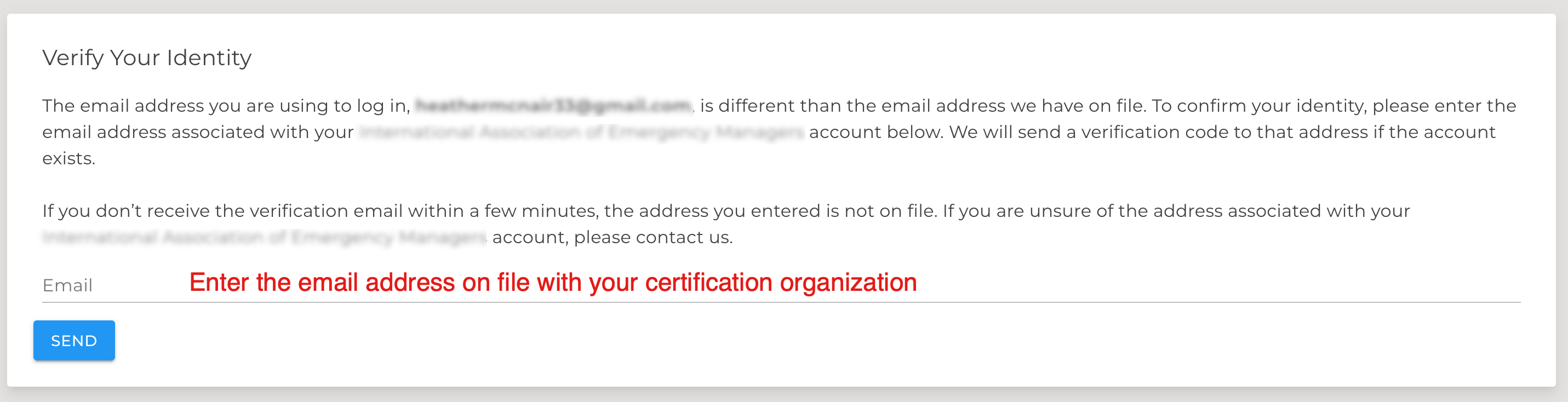Click the "not on file" phrase

(x=890, y=211)
